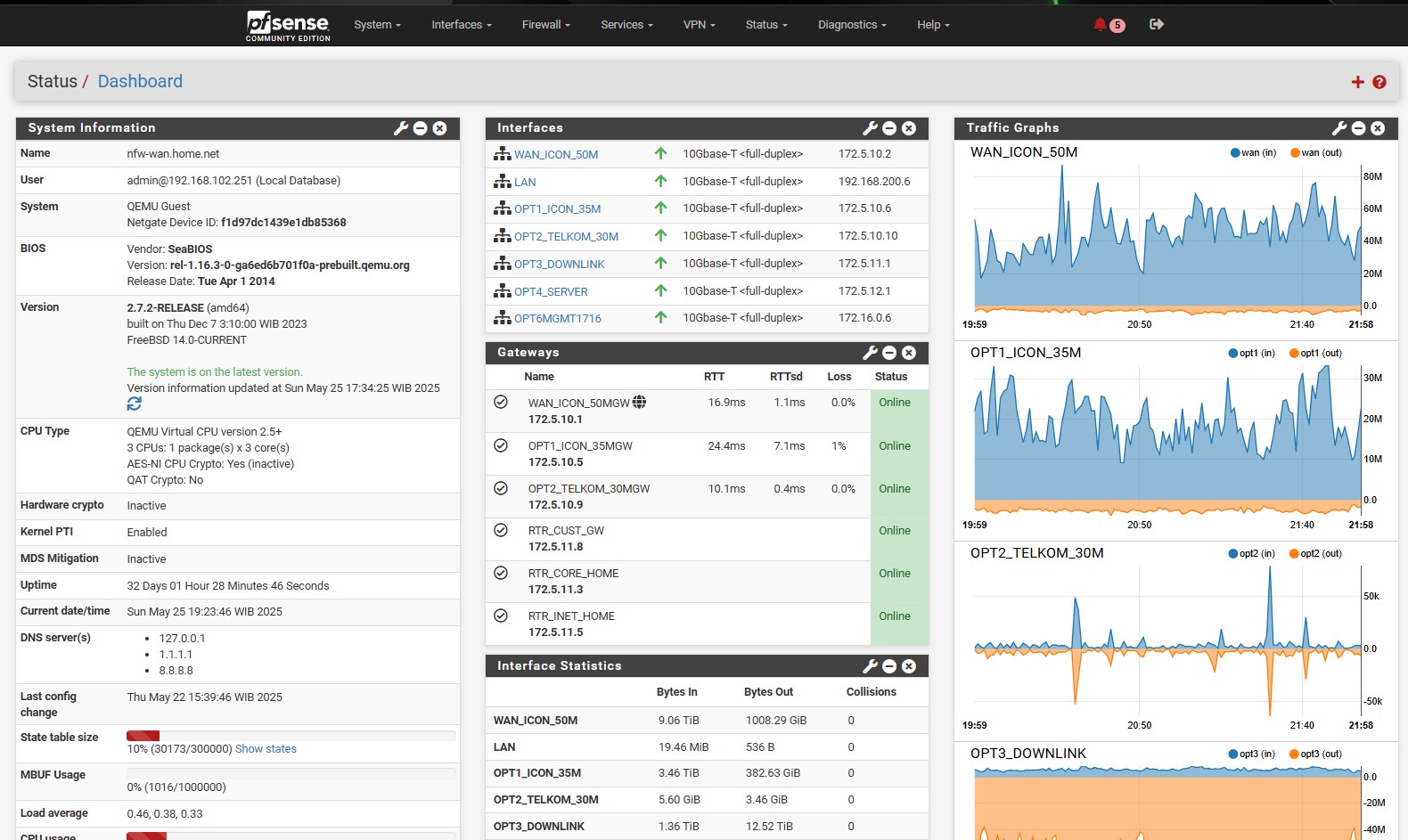Open dashboard help question mark icon

tap(1379, 82)
